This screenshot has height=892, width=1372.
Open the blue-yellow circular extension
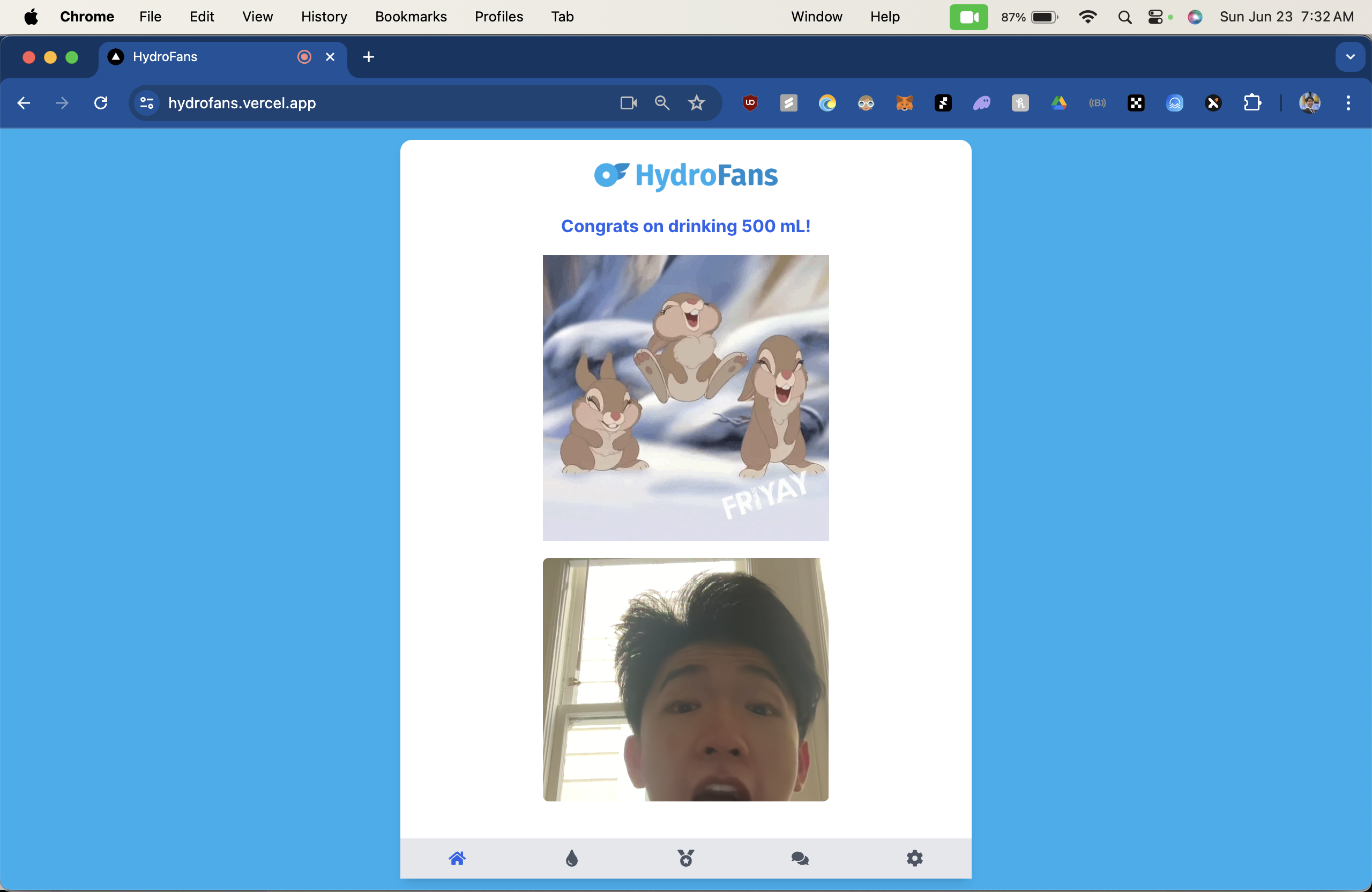tap(827, 103)
